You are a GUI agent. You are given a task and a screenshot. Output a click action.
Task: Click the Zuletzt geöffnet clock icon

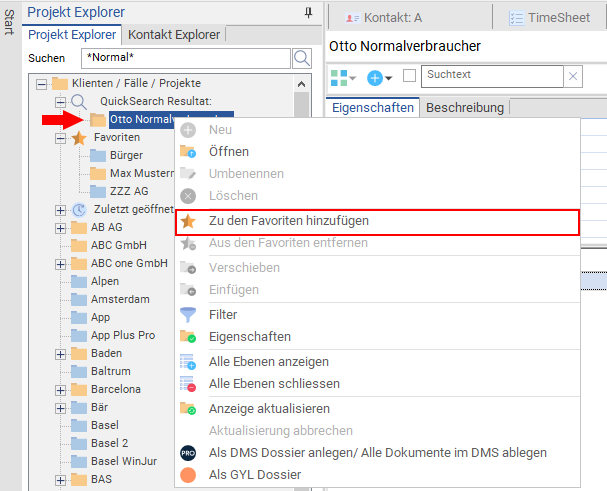pos(79,210)
